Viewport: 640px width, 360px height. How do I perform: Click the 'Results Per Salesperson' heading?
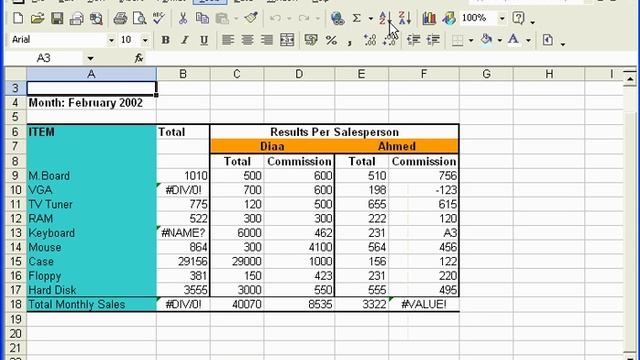(x=334, y=132)
